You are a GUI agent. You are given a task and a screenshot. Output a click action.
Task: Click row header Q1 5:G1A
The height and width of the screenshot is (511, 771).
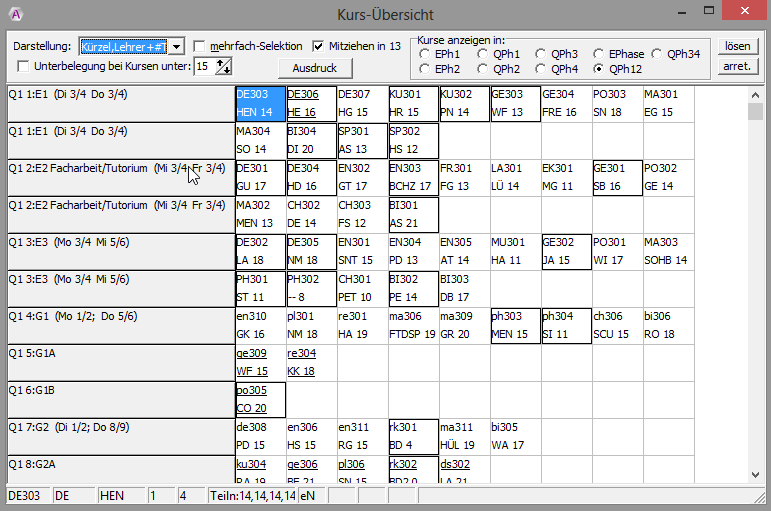coord(121,363)
